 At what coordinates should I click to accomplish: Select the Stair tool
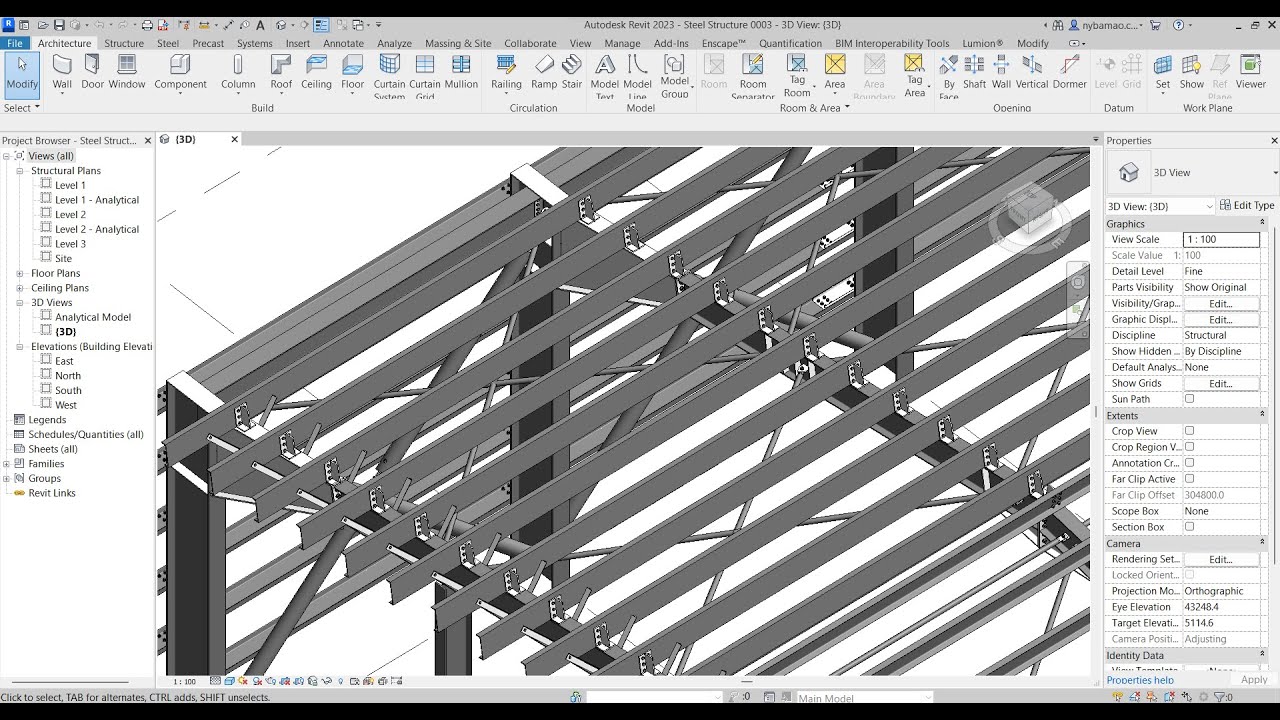click(x=572, y=73)
